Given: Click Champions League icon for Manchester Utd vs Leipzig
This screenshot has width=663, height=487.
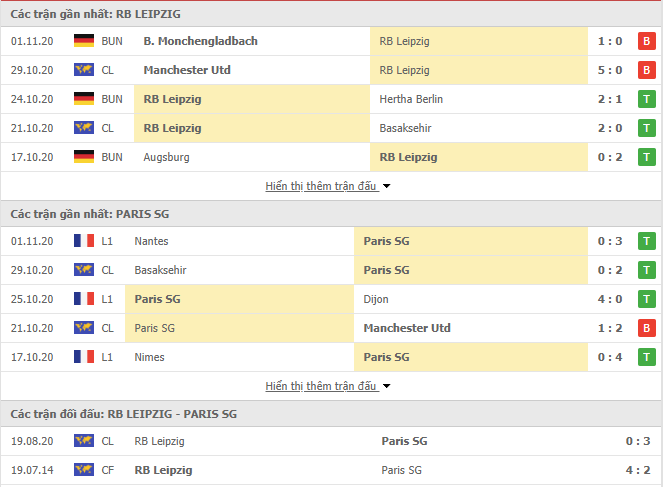Looking at the screenshot, I should 84,70.
